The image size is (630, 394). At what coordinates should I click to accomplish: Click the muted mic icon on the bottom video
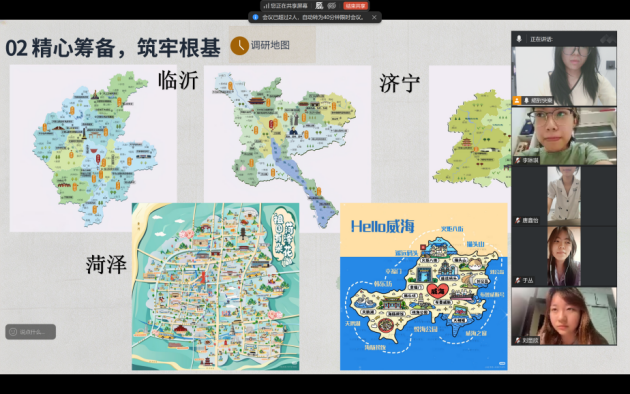[518, 340]
